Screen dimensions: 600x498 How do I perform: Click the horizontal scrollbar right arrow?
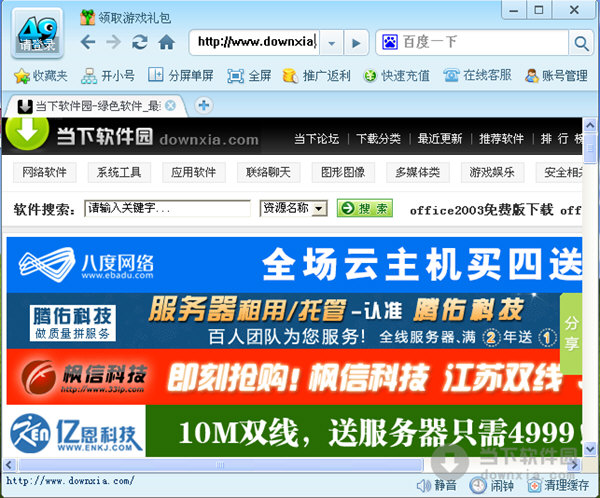(x=574, y=465)
